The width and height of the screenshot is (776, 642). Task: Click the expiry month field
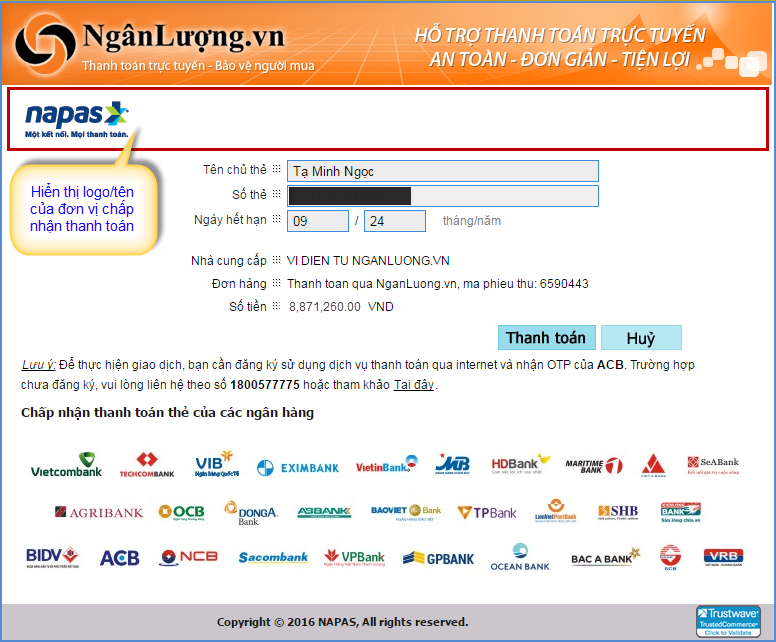pyautogui.click(x=317, y=221)
